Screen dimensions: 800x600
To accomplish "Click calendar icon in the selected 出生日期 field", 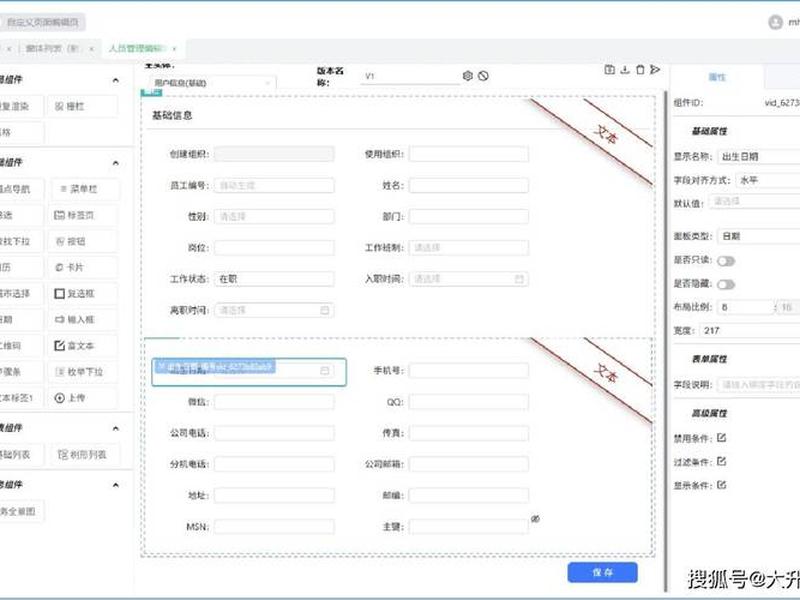I will coord(324,370).
